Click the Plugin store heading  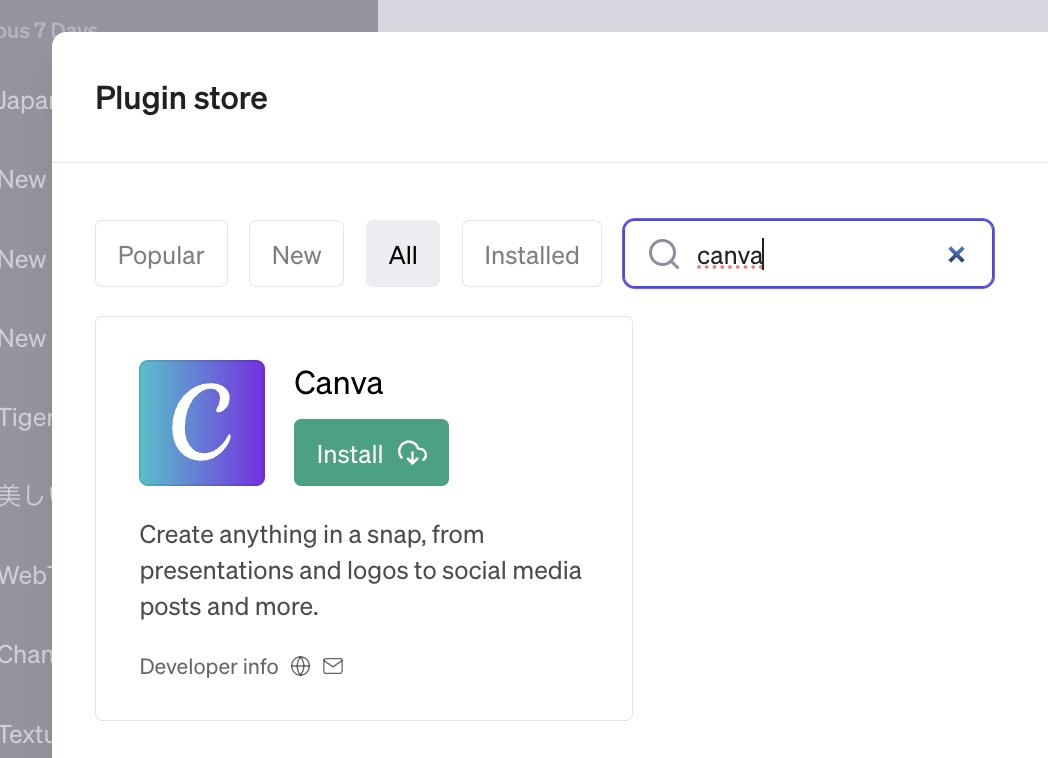181,98
